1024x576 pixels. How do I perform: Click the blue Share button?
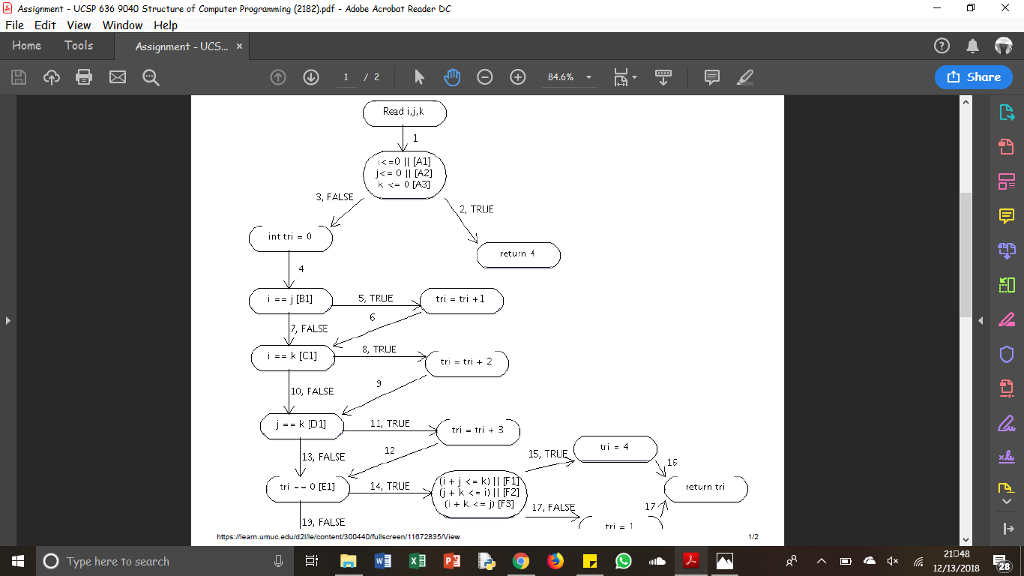pos(973,76)
